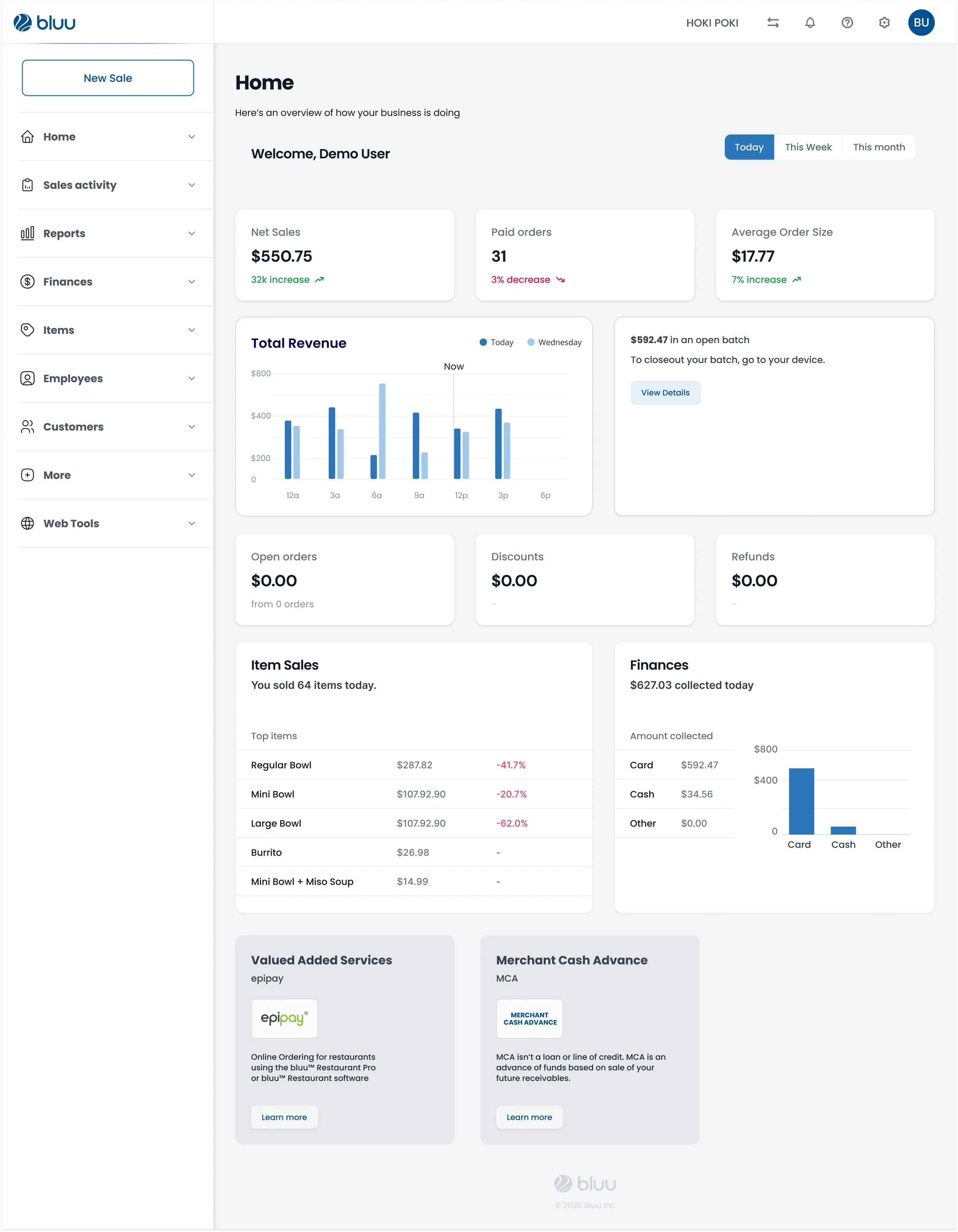Select the This month tab
The width and height of the screenshot is (958, 1232).
879,147
